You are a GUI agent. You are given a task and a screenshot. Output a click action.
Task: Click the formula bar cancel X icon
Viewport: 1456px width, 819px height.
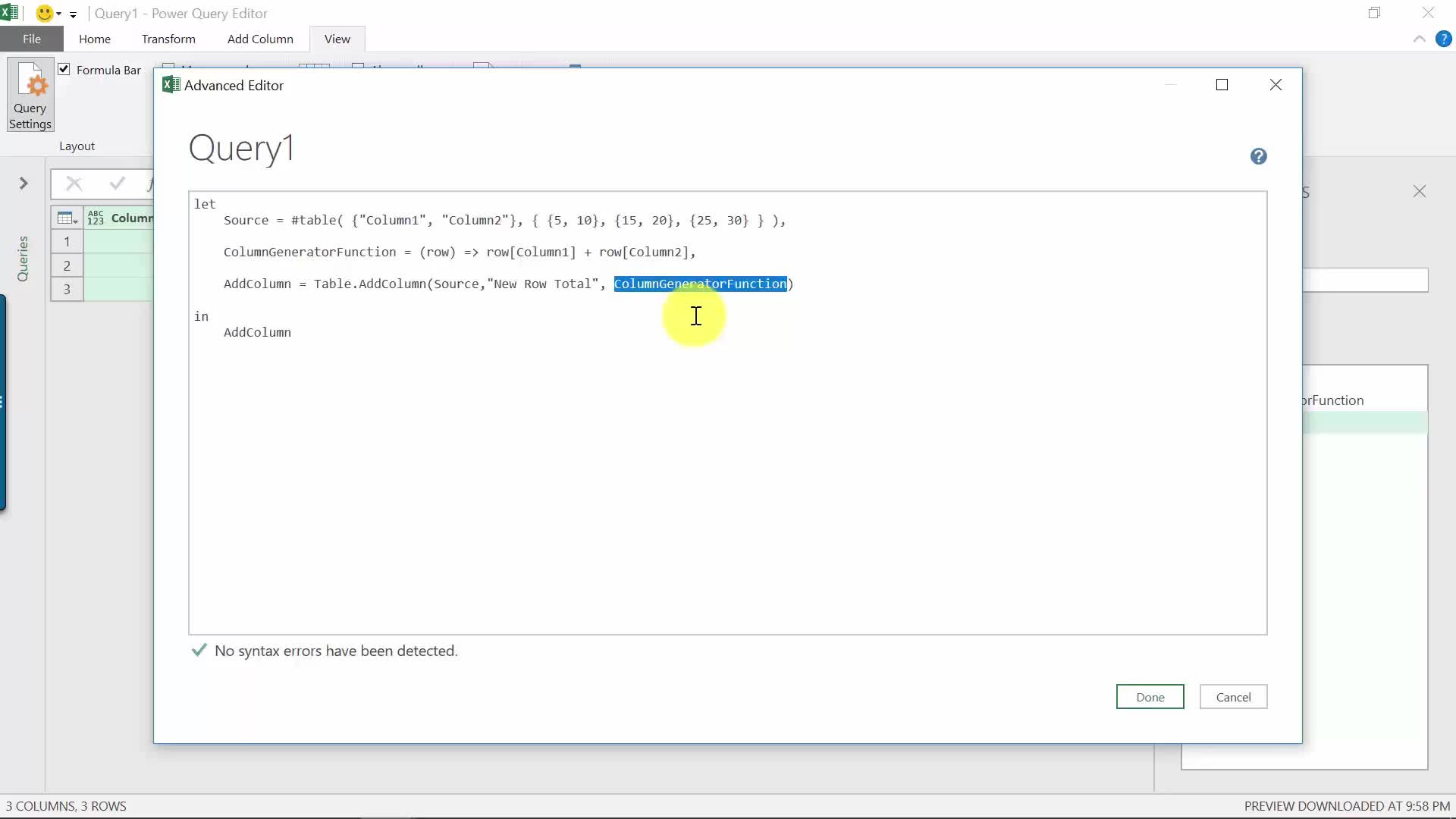74,184
